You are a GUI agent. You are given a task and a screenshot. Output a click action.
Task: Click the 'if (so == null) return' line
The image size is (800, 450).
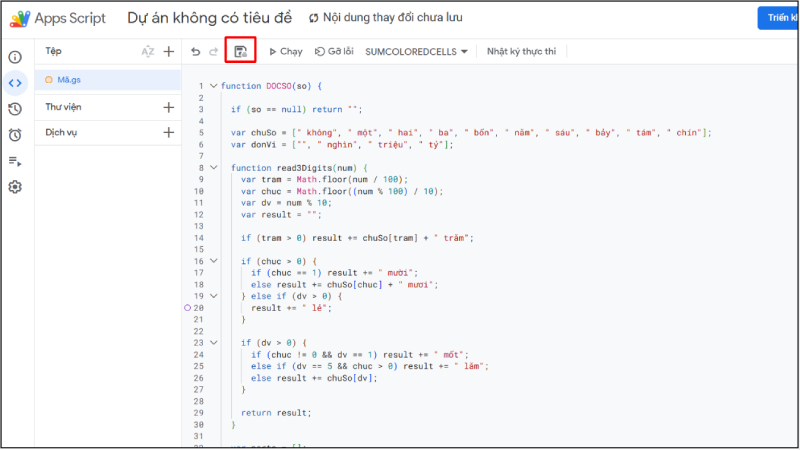click(x=296, y=110)
